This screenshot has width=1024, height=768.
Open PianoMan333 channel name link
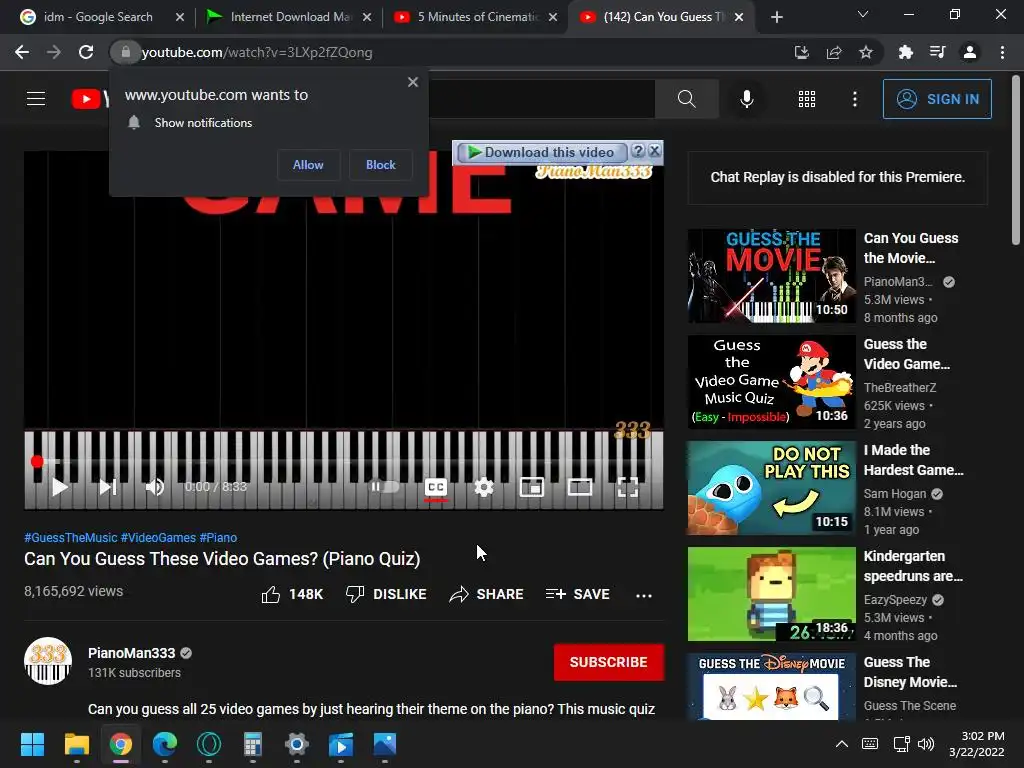pyautogui.click(x=131, y=653)
